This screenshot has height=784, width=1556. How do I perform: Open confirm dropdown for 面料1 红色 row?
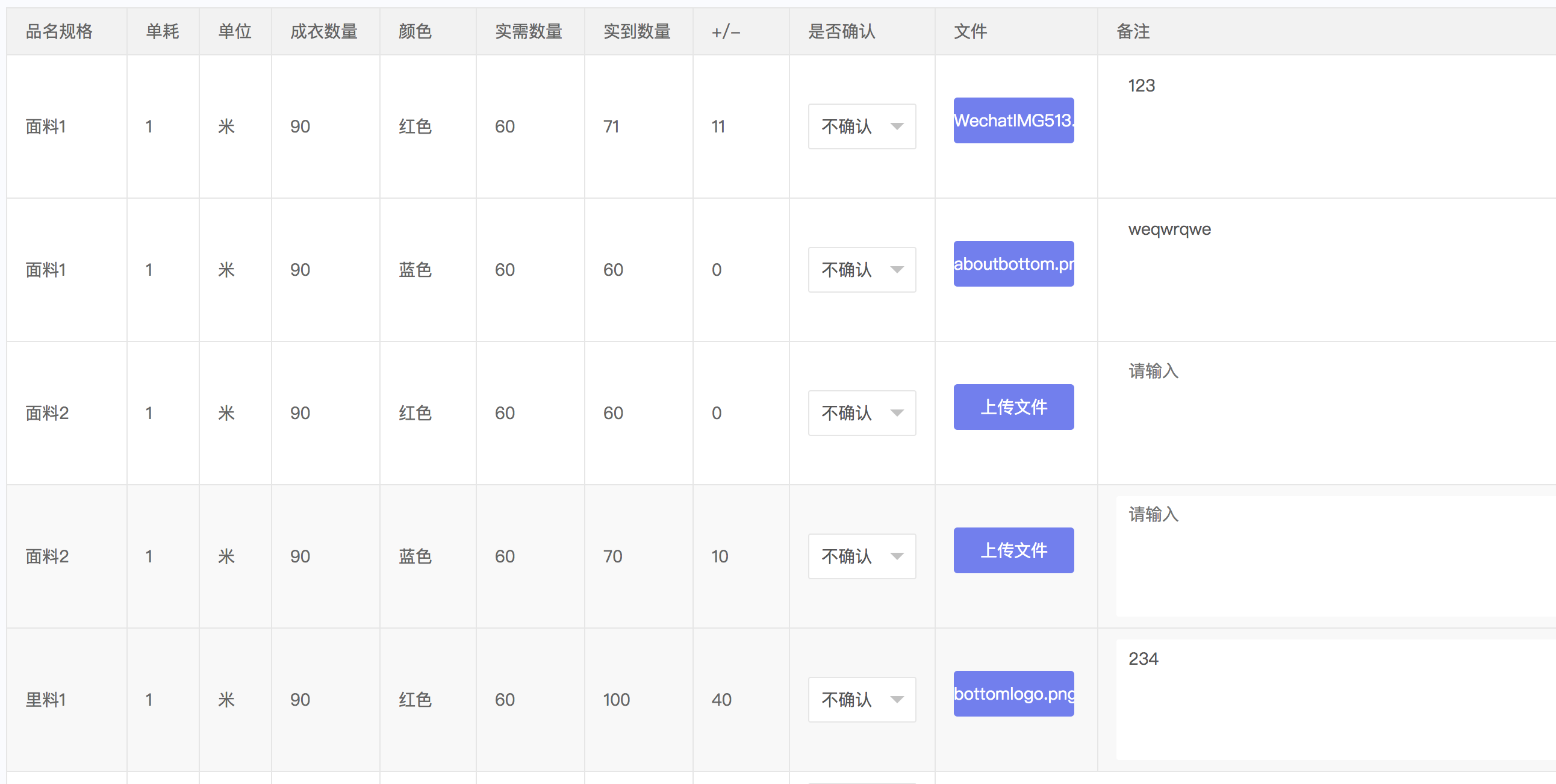point(861,126)
